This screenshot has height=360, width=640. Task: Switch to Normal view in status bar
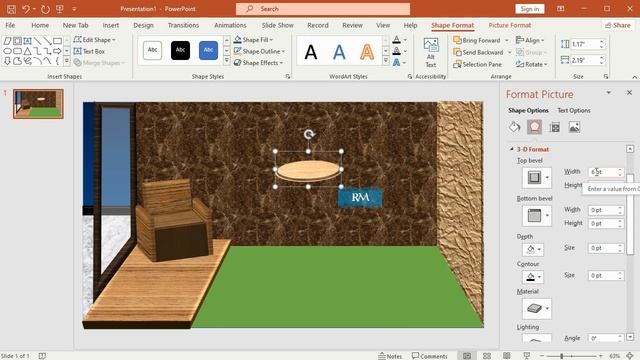tap(467, 356)
